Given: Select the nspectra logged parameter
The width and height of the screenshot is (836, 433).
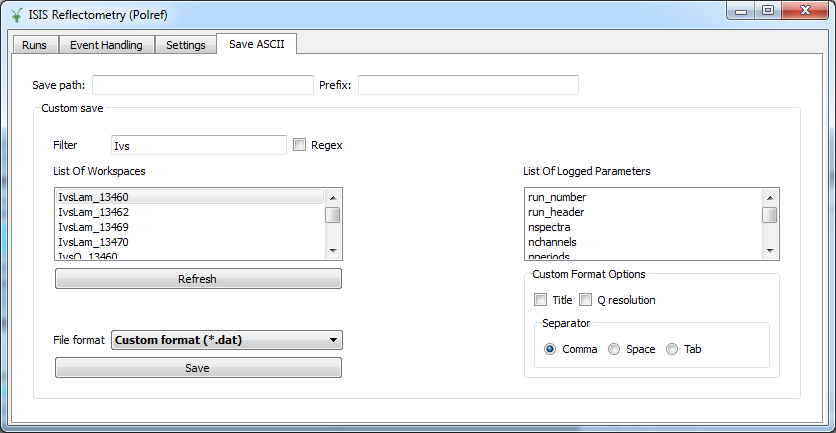Looking at the screenshot, I should [549, 227].
